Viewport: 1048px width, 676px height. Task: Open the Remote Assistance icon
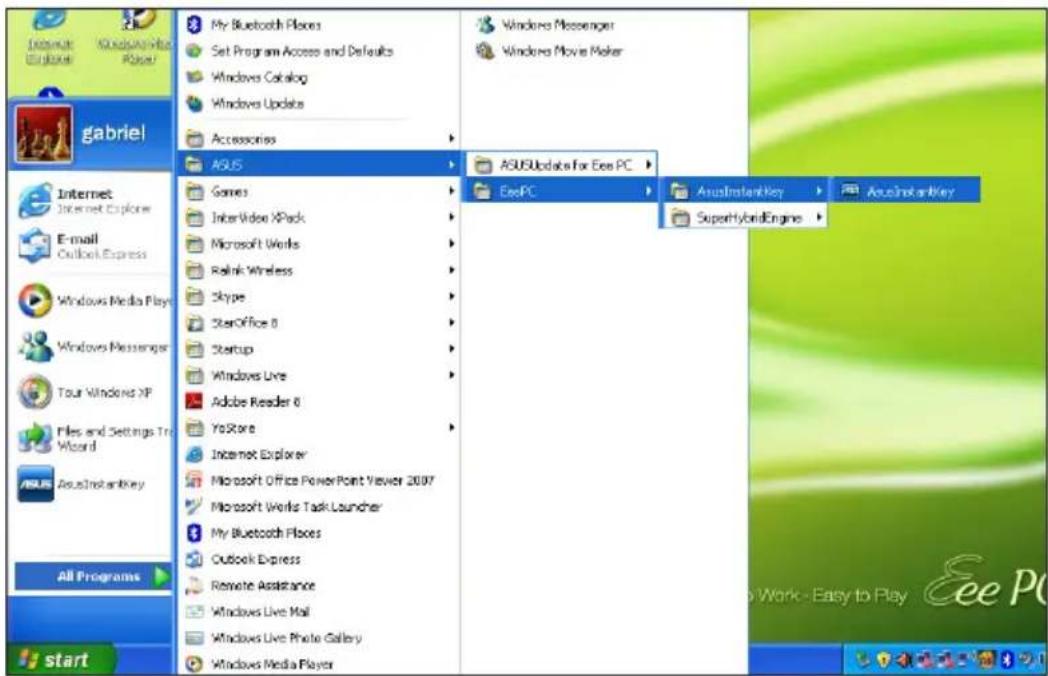pos(194,585)
